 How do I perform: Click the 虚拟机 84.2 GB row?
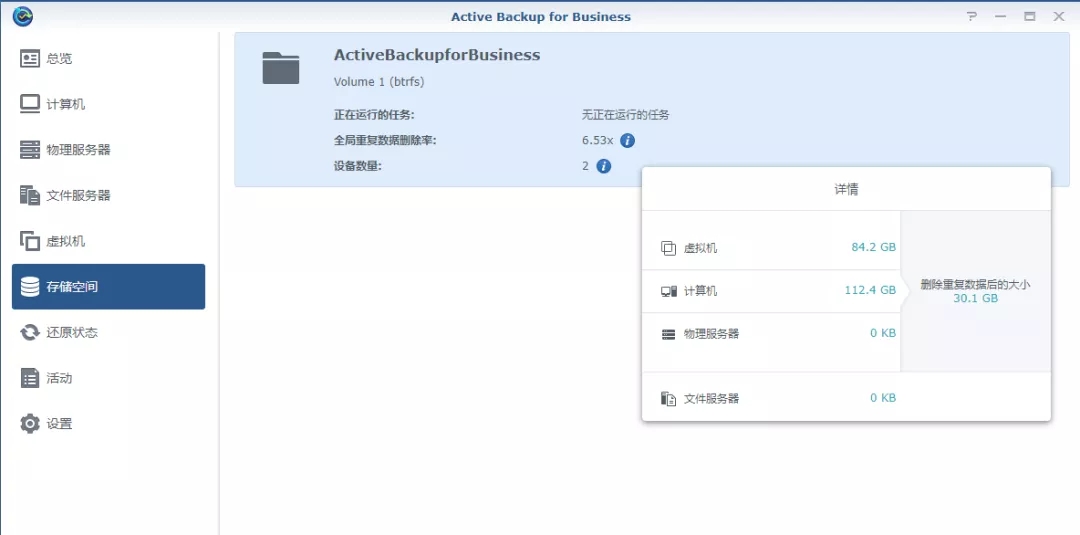pos(771,247)
